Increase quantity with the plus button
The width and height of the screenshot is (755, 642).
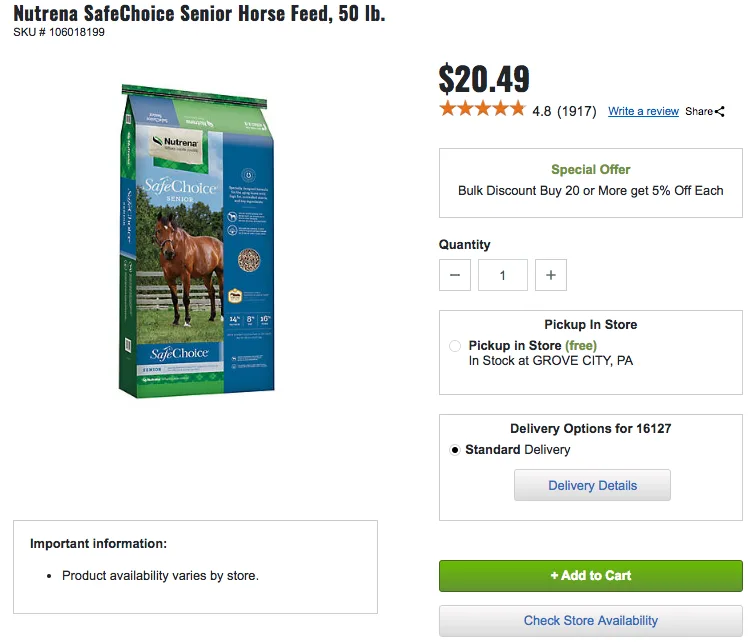(x=550, y=275)
